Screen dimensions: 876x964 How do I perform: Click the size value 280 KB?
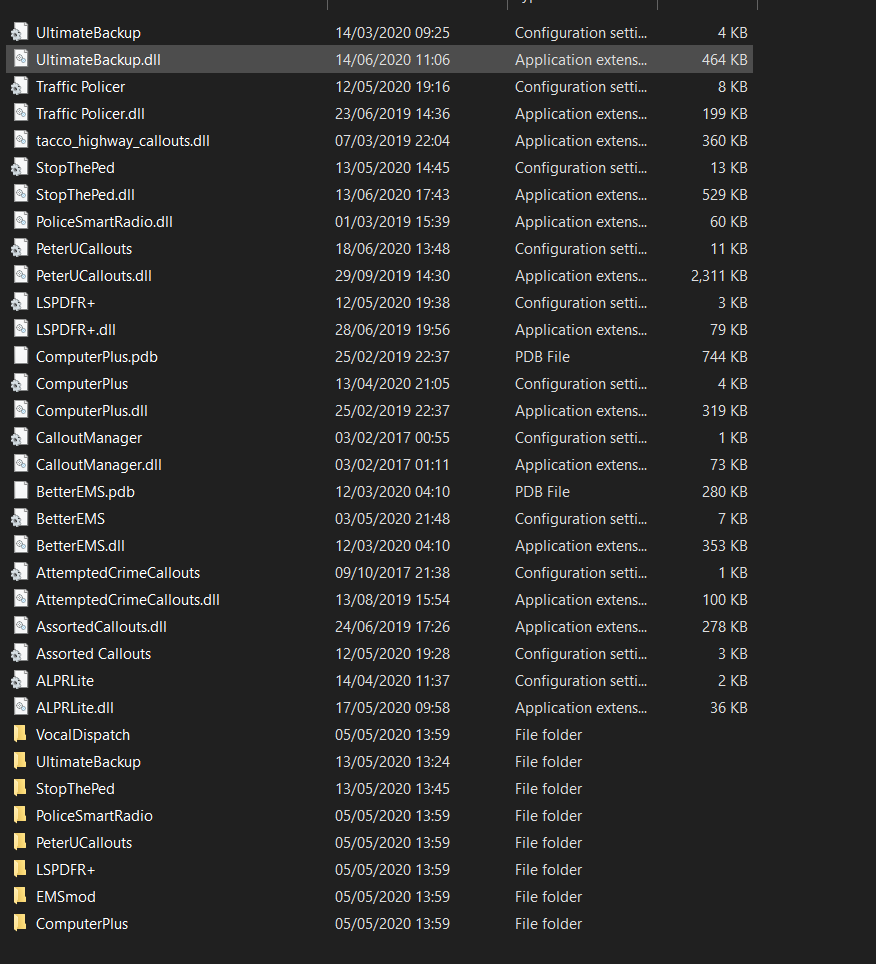pos(724,492)
